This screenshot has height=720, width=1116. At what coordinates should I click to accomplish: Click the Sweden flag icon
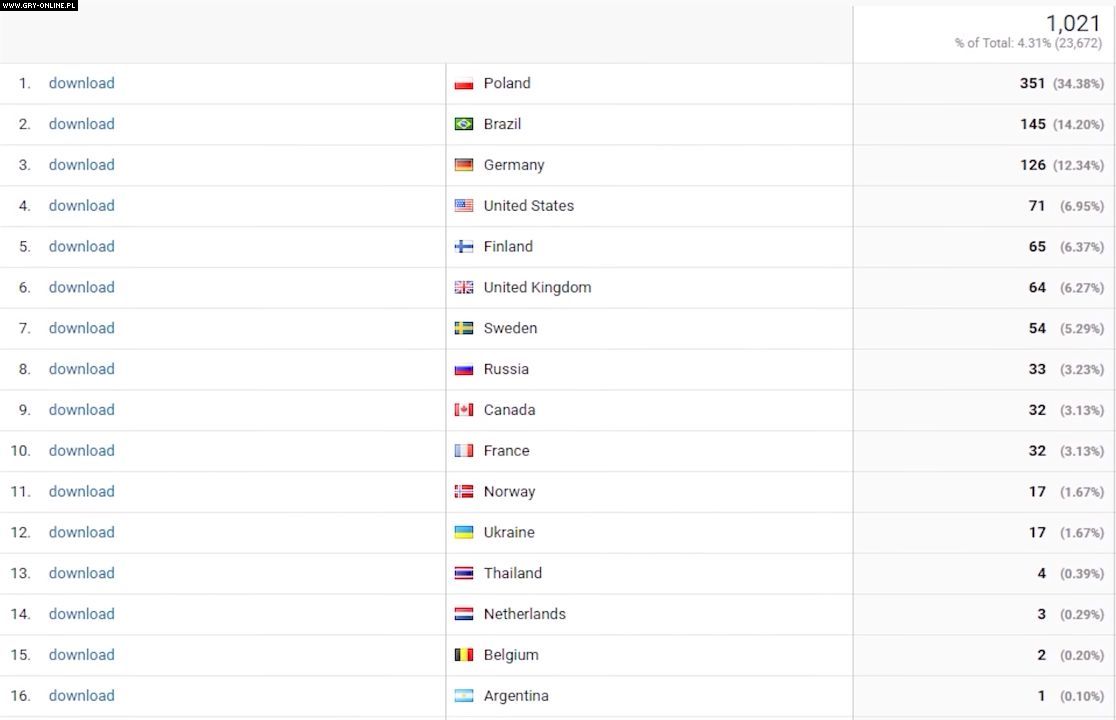tap(464, 328)
